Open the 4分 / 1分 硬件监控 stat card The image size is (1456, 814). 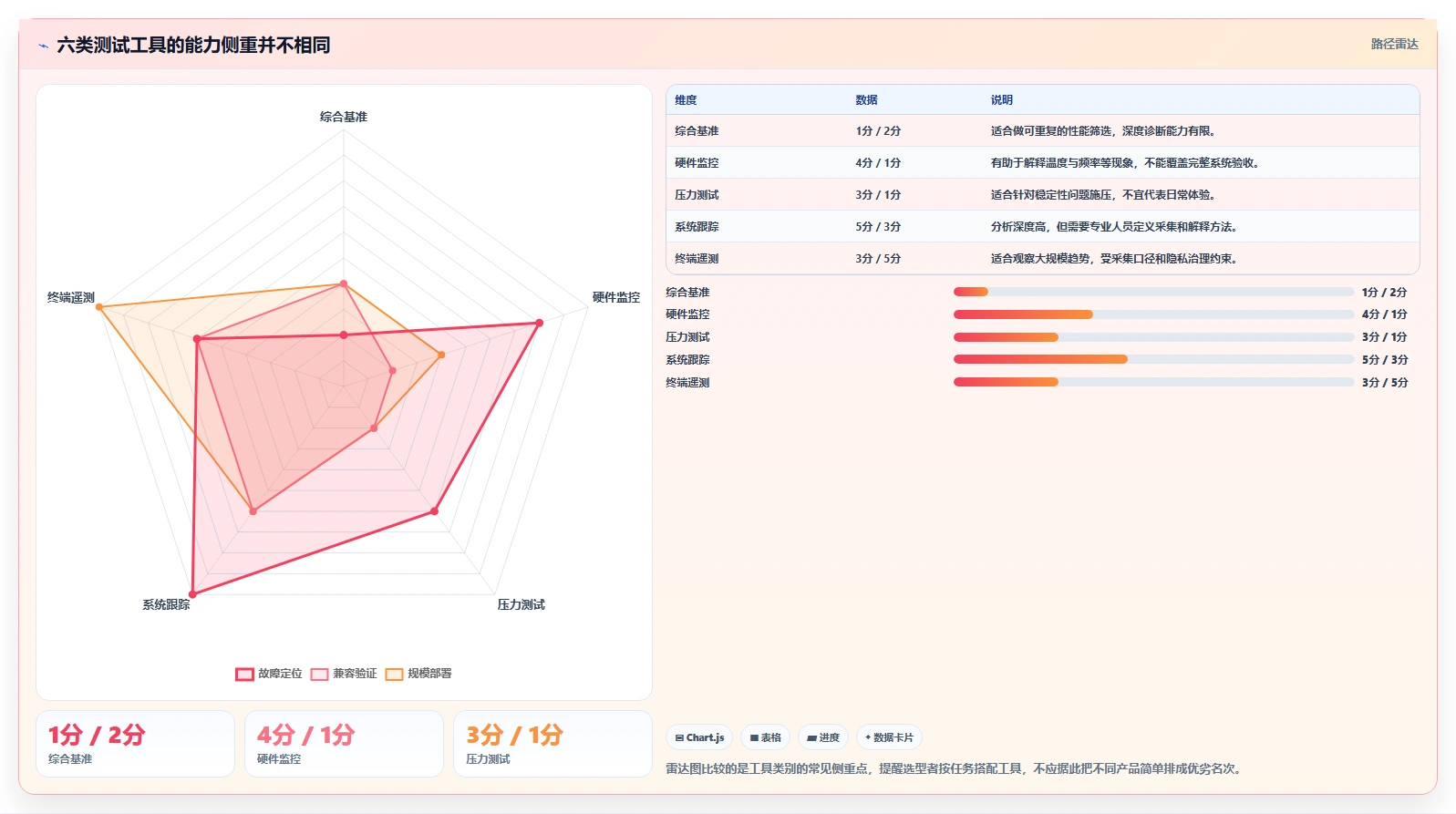pos(344,744)
